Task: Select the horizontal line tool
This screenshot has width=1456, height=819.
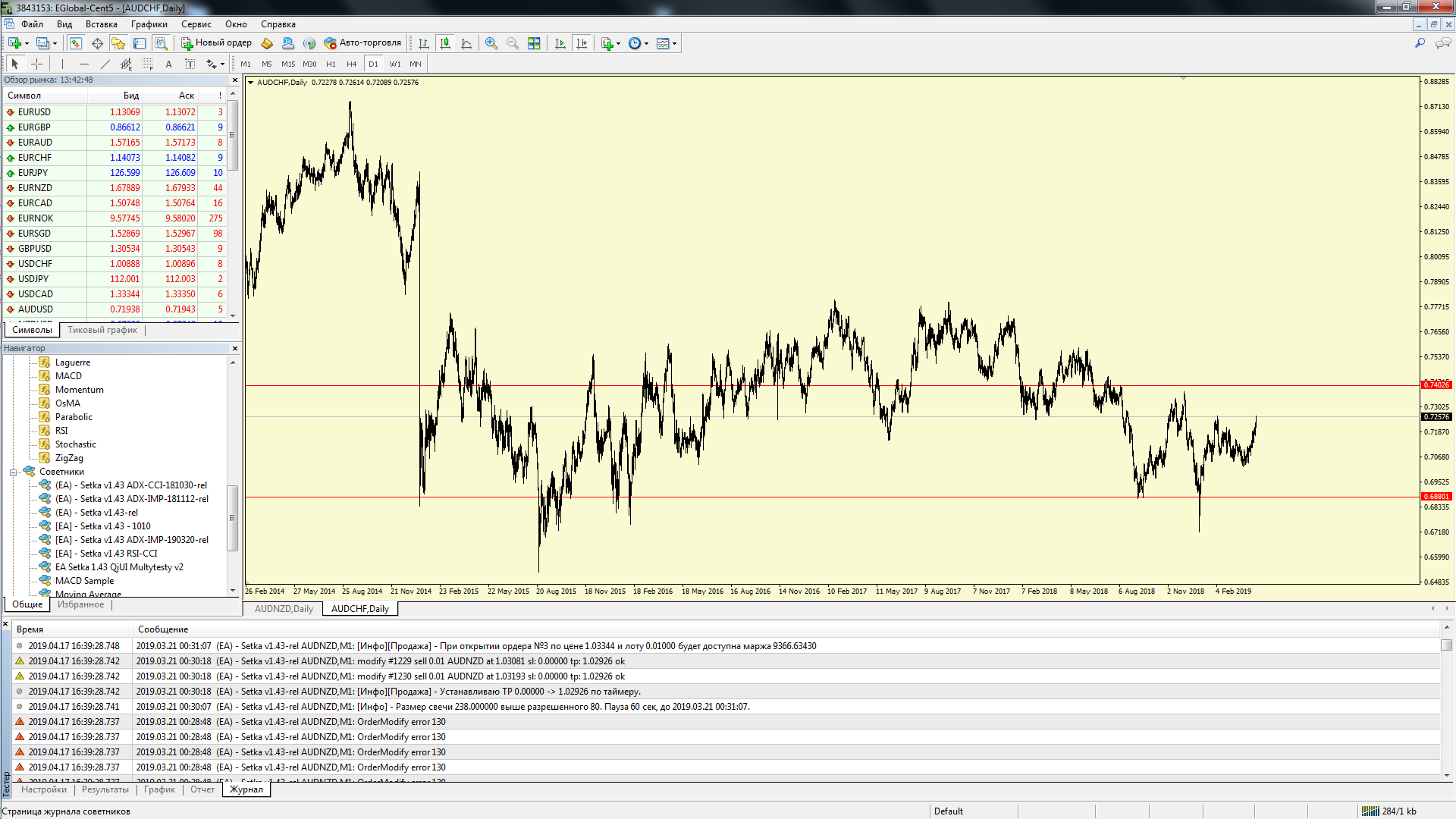Action: (83, 64)
